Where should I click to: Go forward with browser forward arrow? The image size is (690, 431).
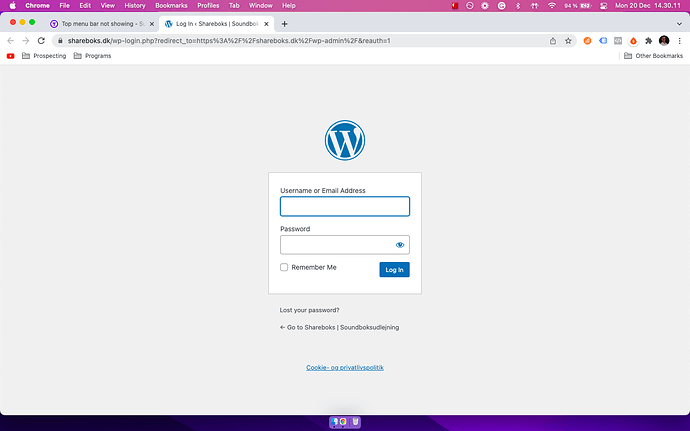point(26,41)
